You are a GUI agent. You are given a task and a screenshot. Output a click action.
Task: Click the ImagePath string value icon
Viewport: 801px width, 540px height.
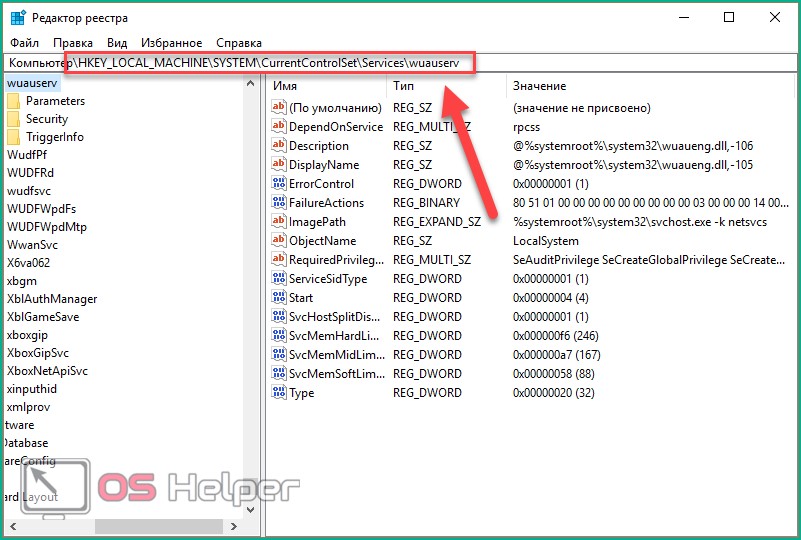point(279,222)
